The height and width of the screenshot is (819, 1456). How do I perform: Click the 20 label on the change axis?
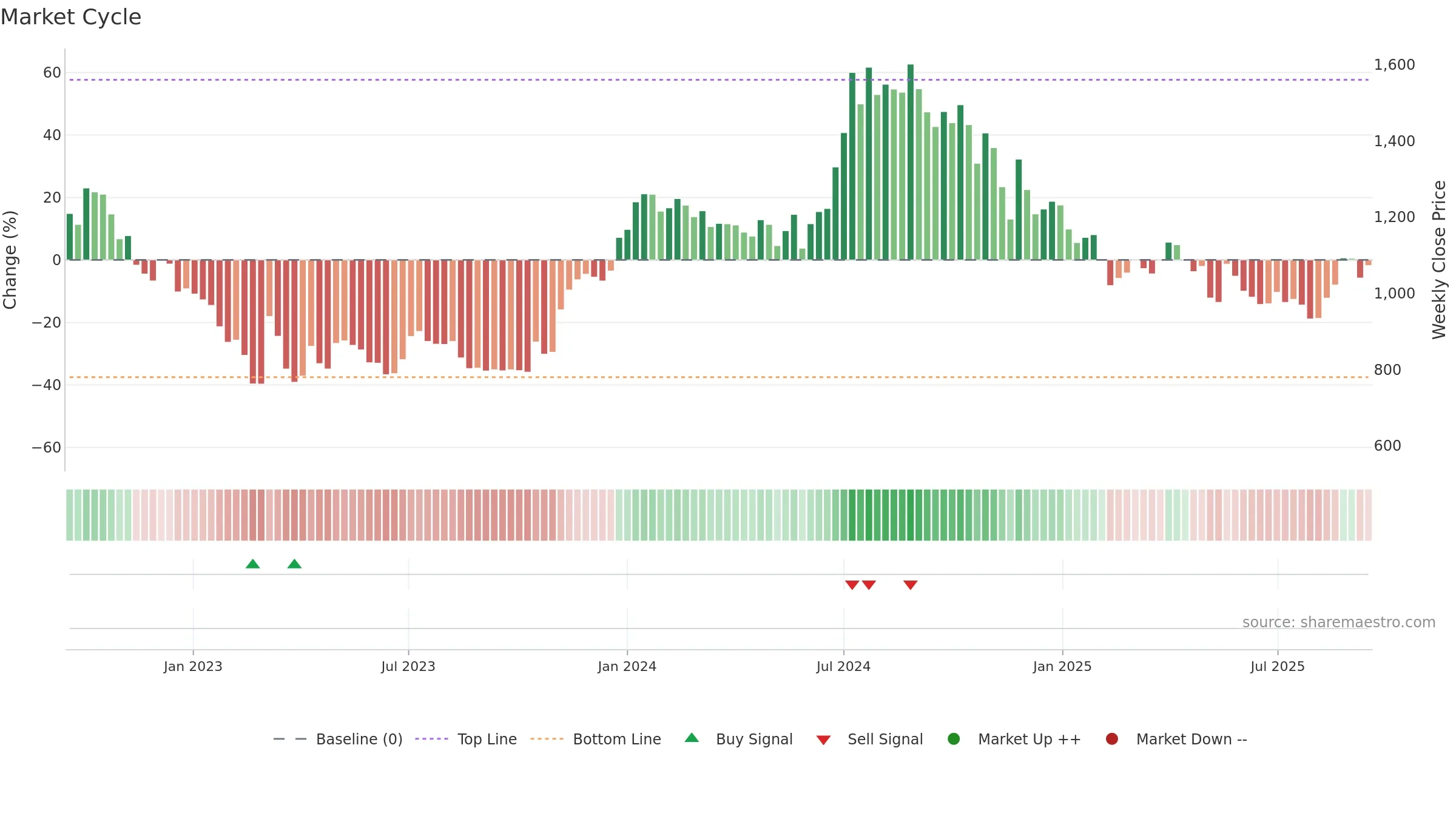click(x=52, y=198)
